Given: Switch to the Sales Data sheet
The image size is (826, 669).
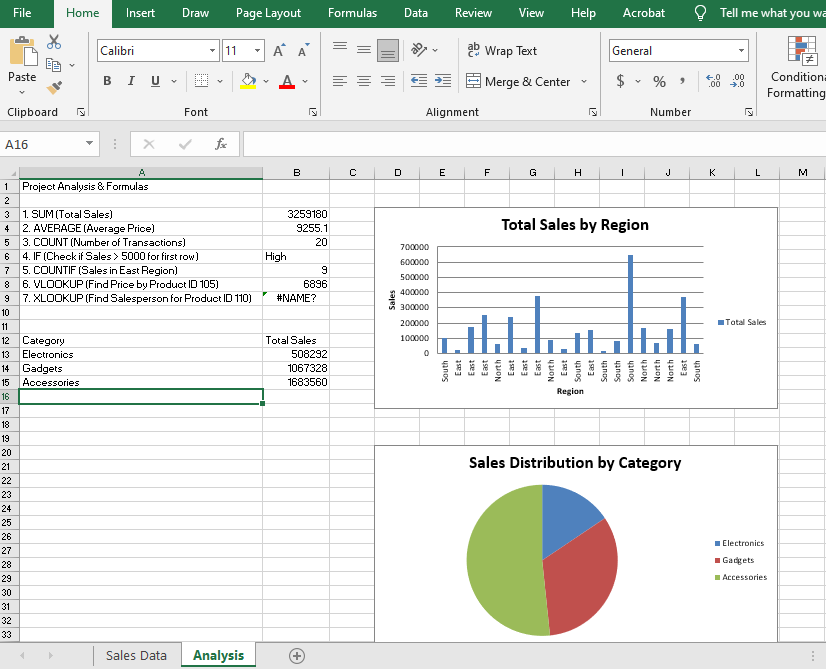Looking at the screenshot, I should 136,655.
